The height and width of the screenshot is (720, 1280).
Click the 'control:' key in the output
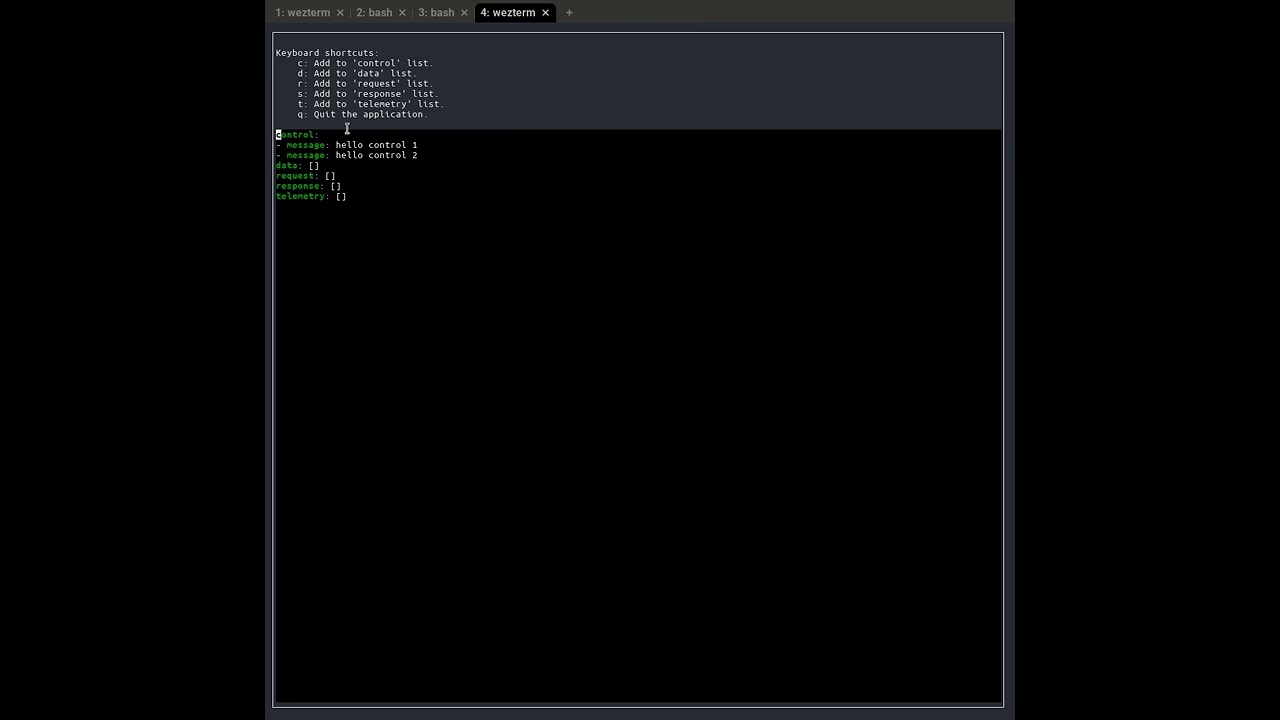click(297, 135)
